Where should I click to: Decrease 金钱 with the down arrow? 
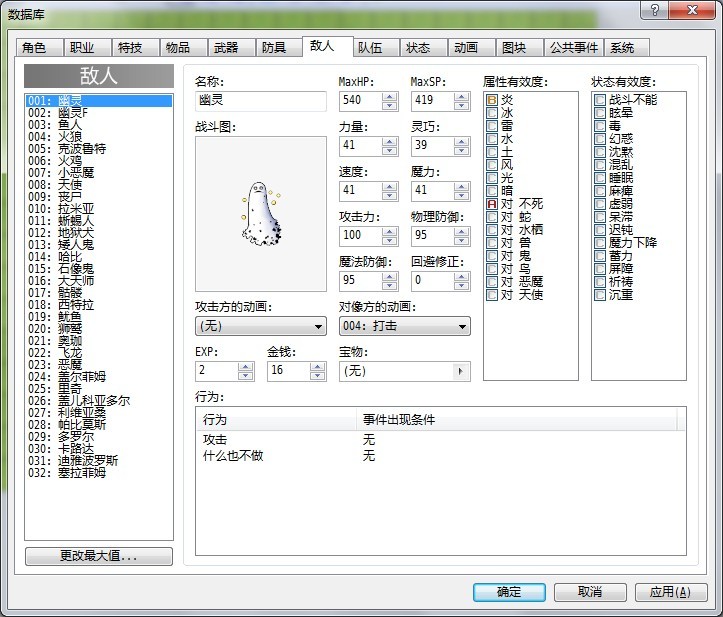(x=318, y=375)
